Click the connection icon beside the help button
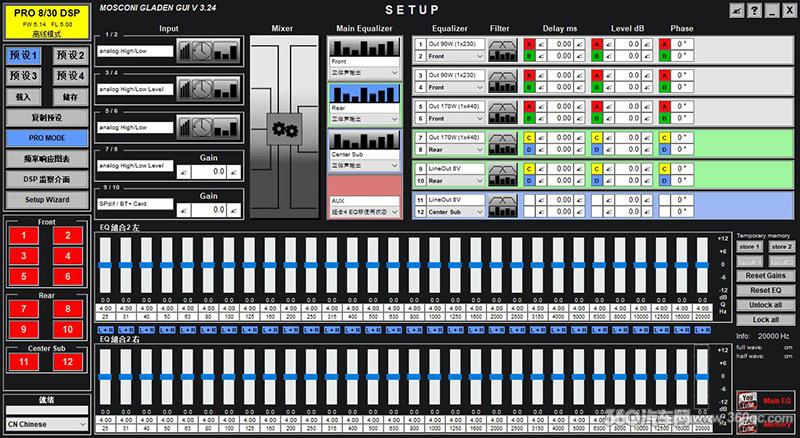Screen dimensions: 800x438 [x=736, y=10]
